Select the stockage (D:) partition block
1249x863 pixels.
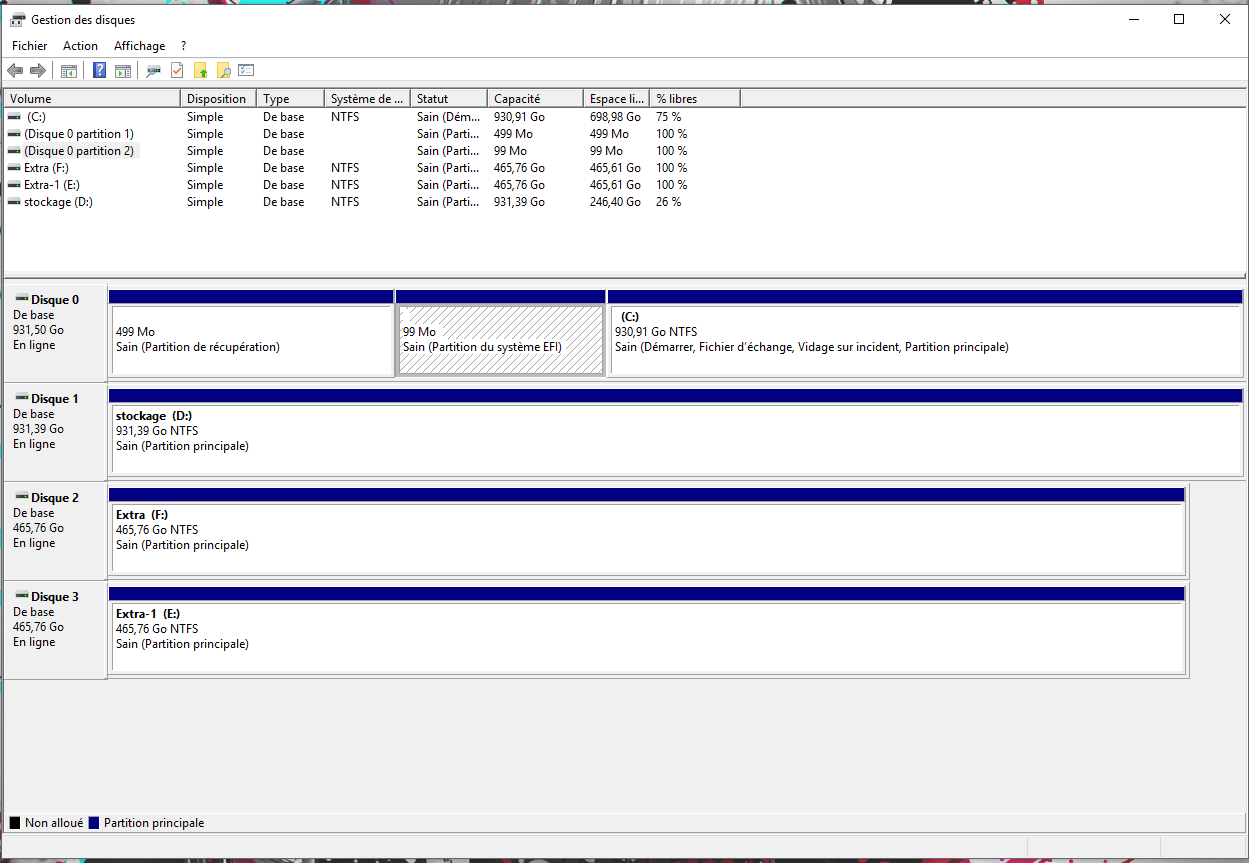[x=675, y=432]
